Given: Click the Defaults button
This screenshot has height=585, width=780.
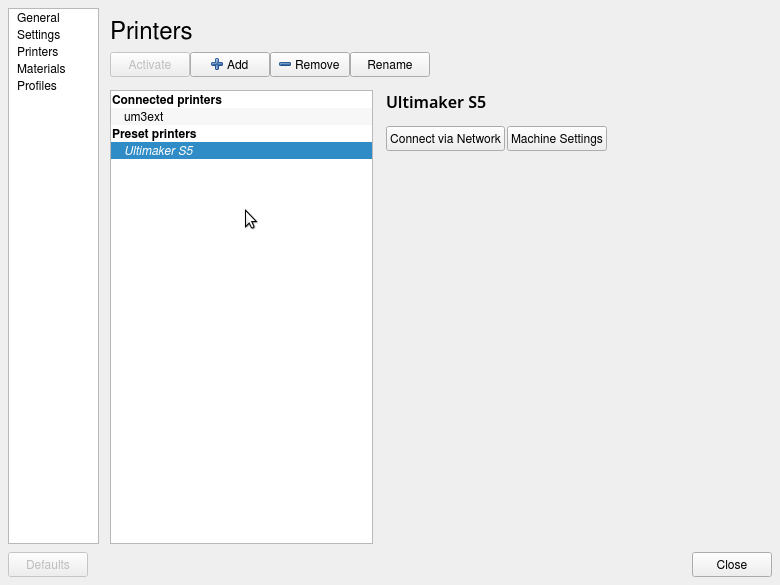Looking at the screenshot, I should (48, 565).
